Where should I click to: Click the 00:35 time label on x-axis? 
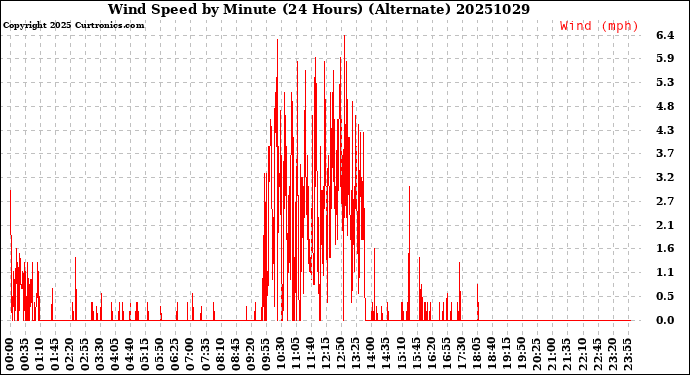pyautogui.click(x=25, y=355)
